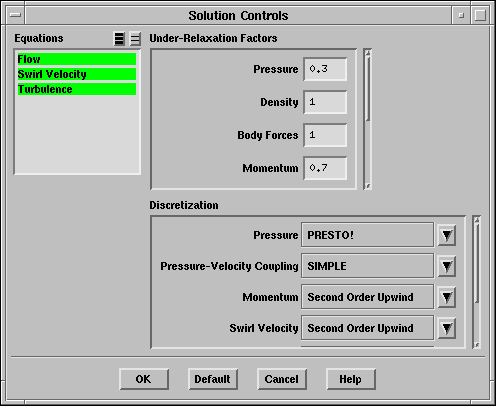This screenshot has width=496, height=406.
Task: Toggle the Flow equation selection
Action: [x=77, y=59]
